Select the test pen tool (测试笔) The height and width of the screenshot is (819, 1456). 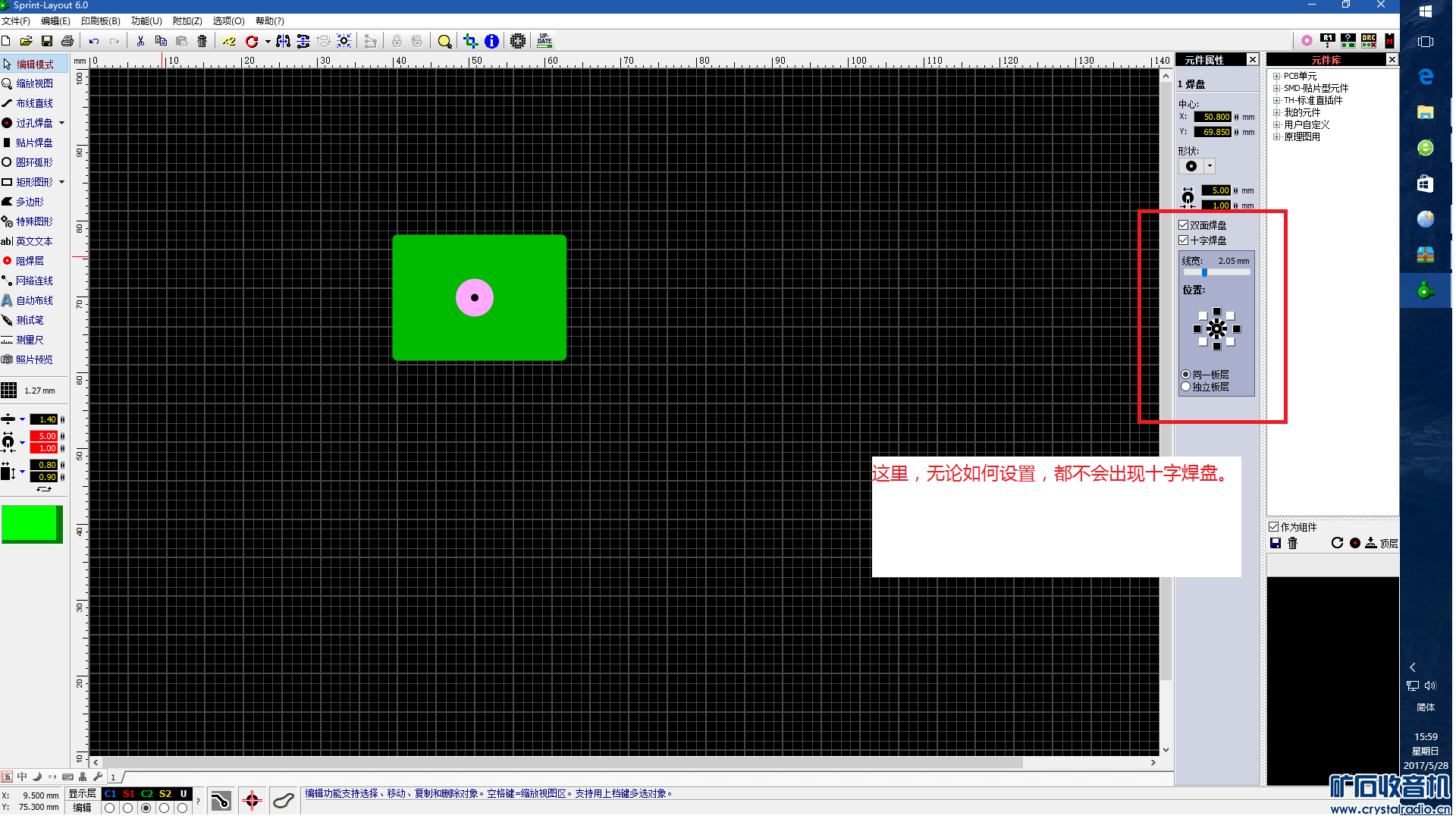click(30, 320)
